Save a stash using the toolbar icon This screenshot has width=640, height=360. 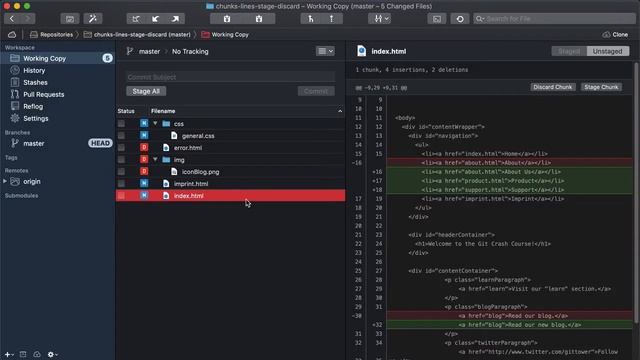pyautogui.click(x=227, y=18)
